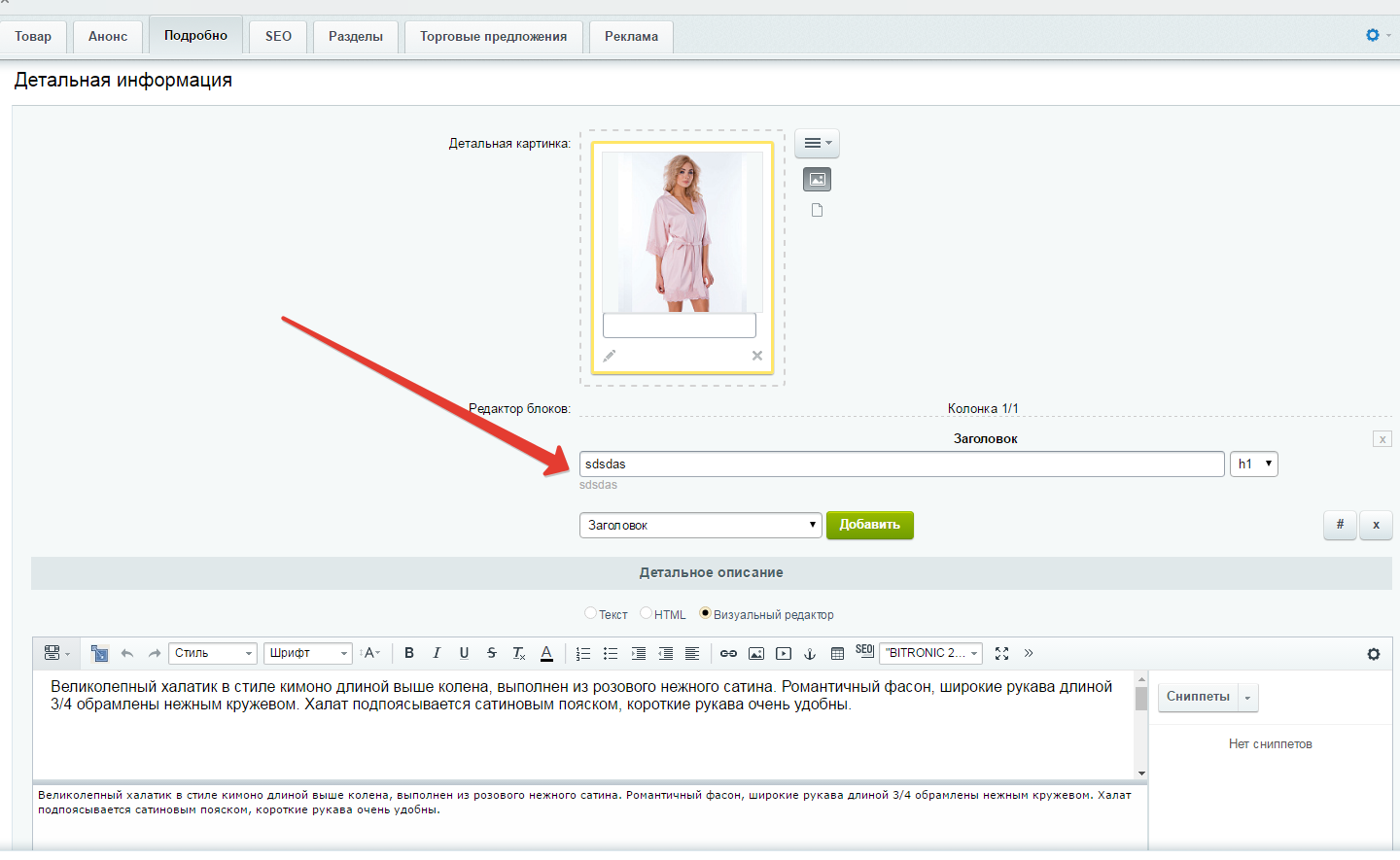Close the Заголовок block
Screen dimensions: 1400x860
[1382, 439]
